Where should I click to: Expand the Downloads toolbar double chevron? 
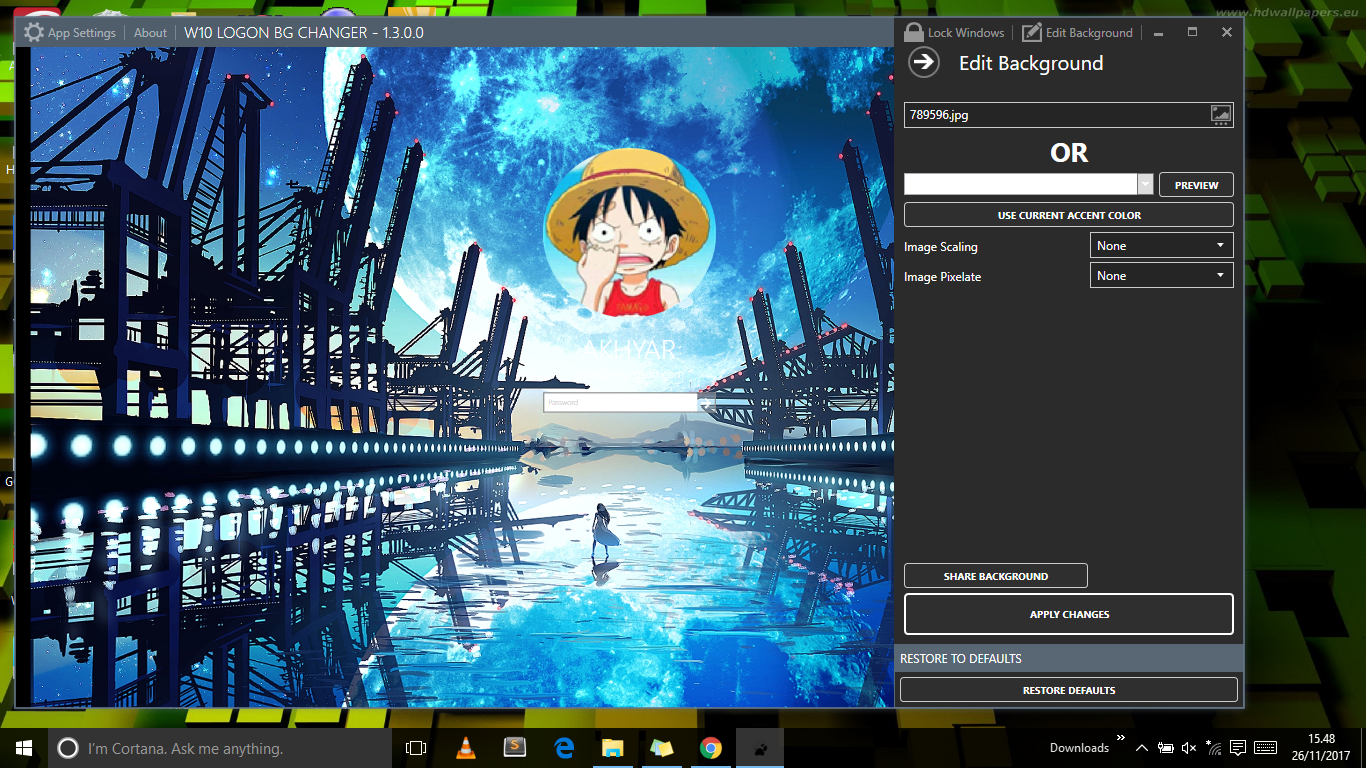point(1121,739)
